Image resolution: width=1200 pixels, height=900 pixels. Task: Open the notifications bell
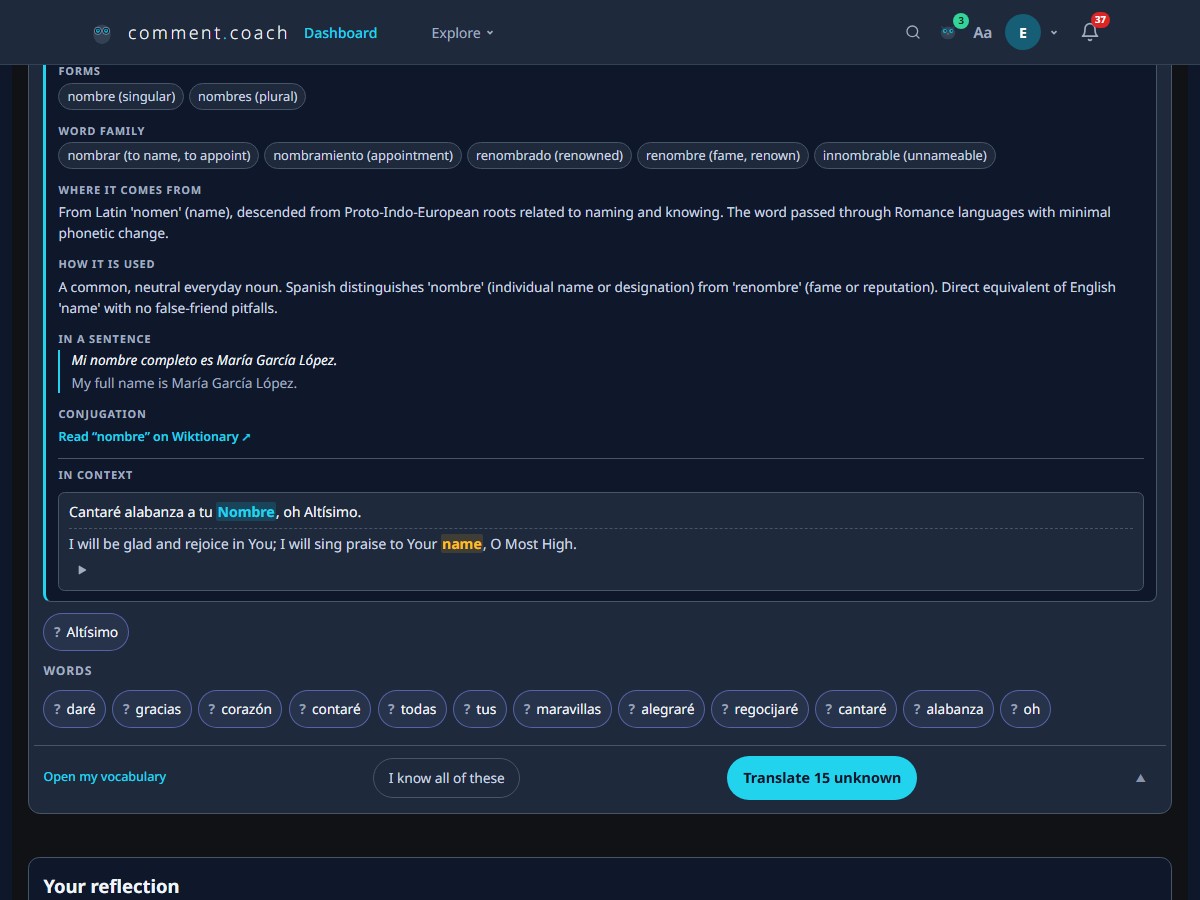(1090, 32)
